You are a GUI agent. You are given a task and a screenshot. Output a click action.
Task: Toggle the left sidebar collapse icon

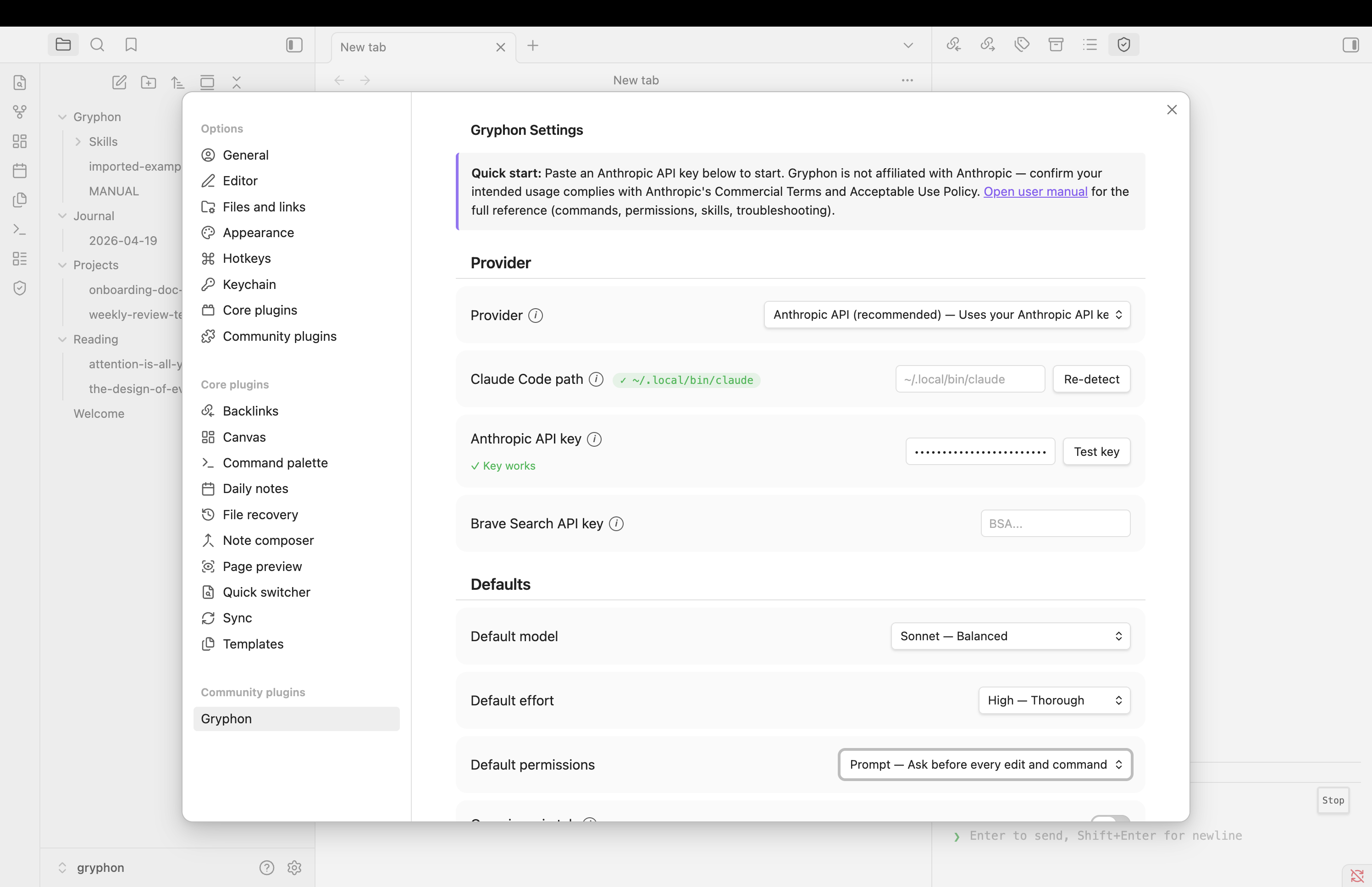pyautogui.click(x=294, y=44)
